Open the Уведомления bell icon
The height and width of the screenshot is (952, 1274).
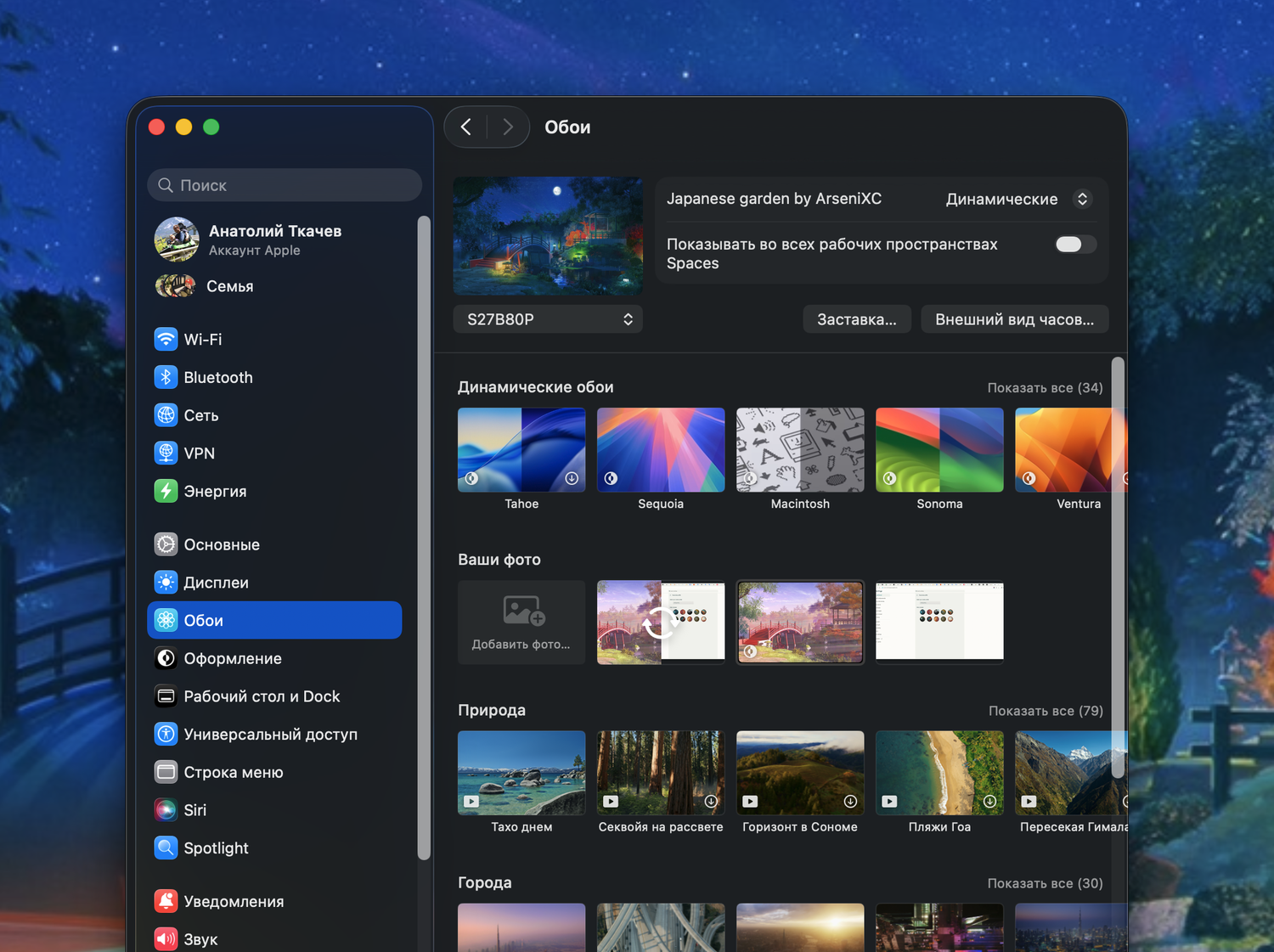[166, 901]
